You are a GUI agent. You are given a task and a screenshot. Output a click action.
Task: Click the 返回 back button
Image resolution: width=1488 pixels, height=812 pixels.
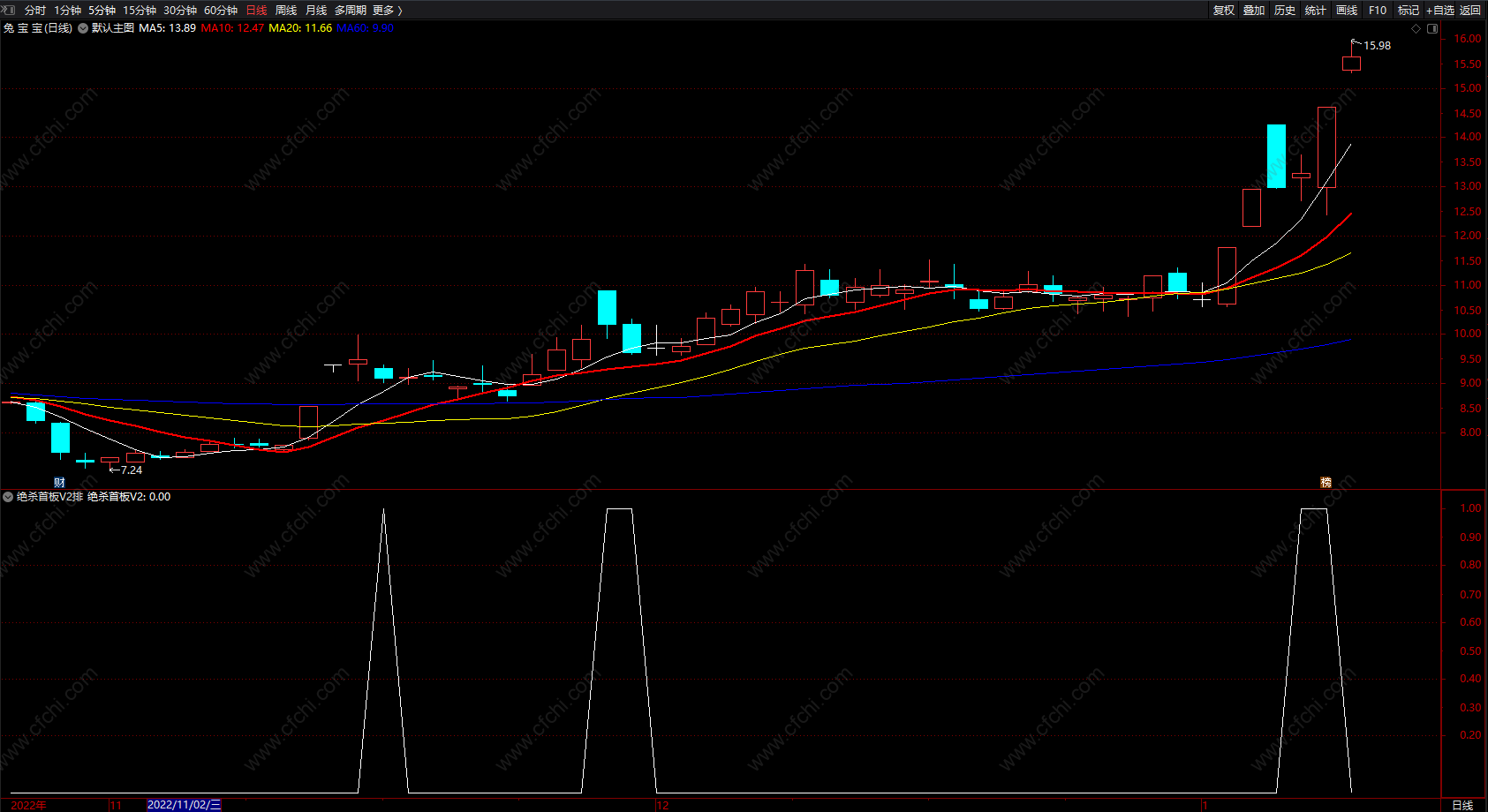coord(1470,10)
